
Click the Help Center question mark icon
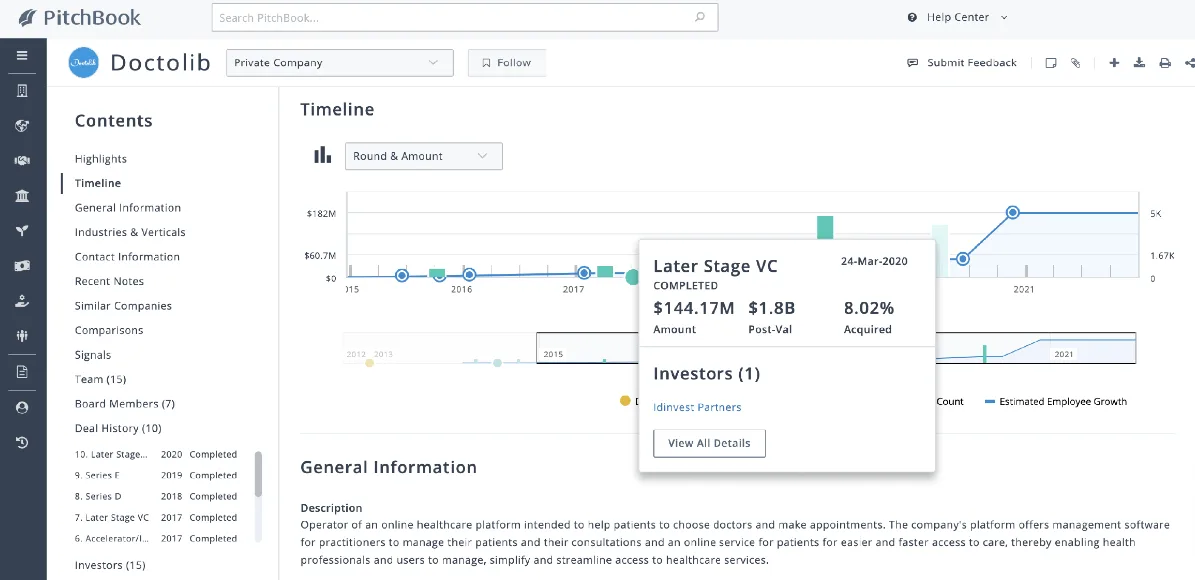(x=912, y=17)
